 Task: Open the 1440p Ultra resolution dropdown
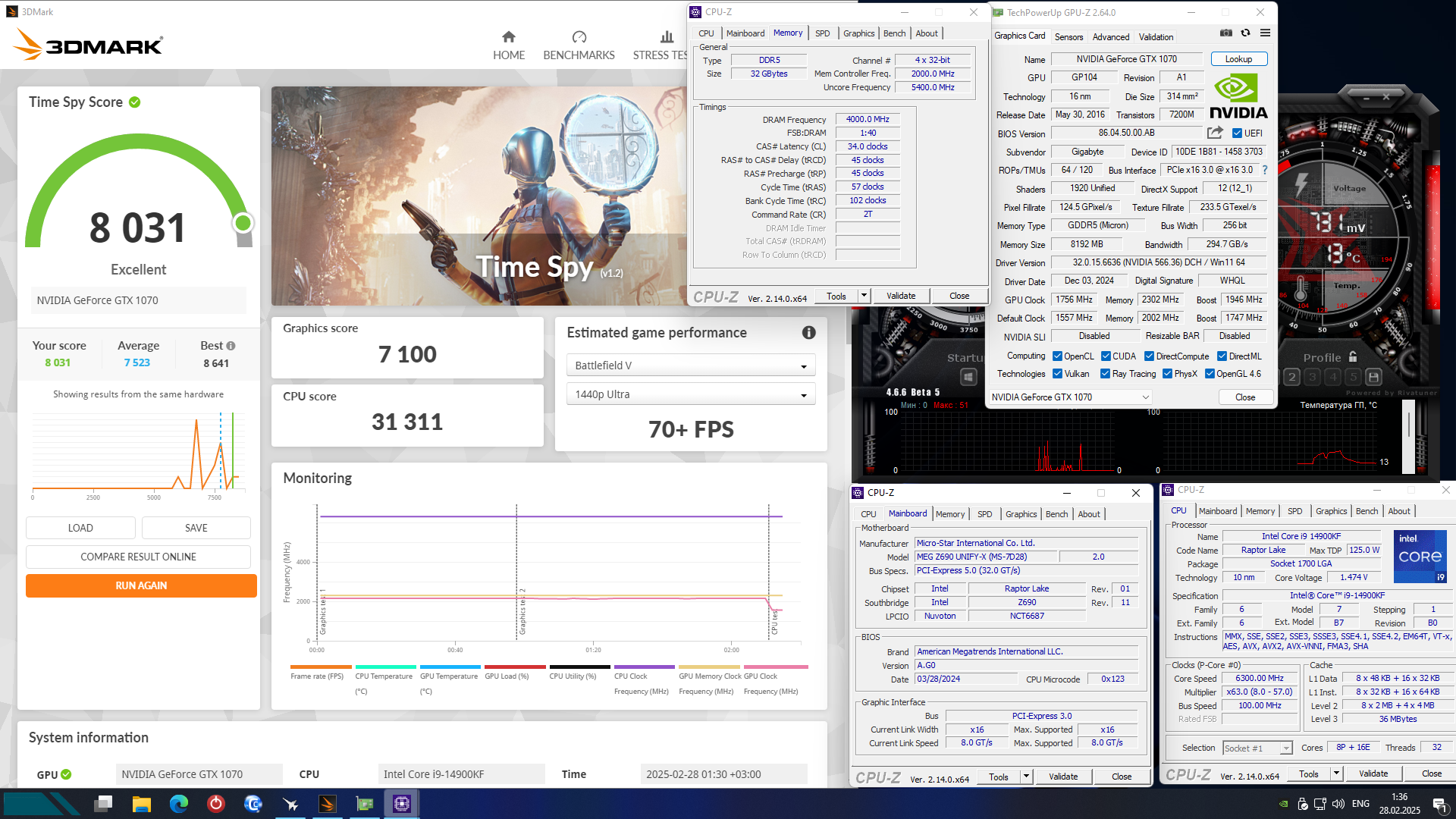690,394
